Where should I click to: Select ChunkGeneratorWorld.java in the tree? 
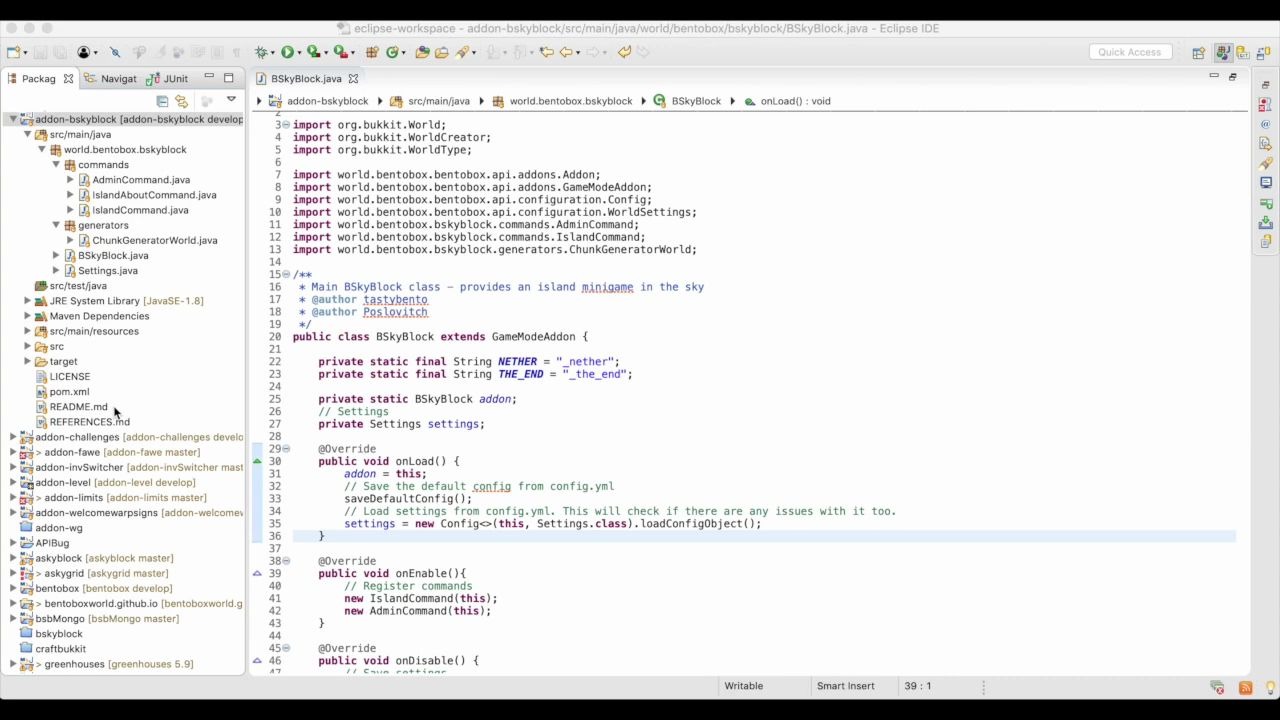coord(154,240)
